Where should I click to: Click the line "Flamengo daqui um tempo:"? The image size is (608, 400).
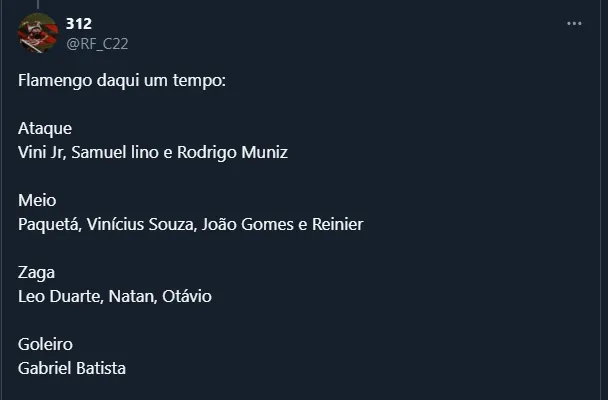[x=122, y=79]
